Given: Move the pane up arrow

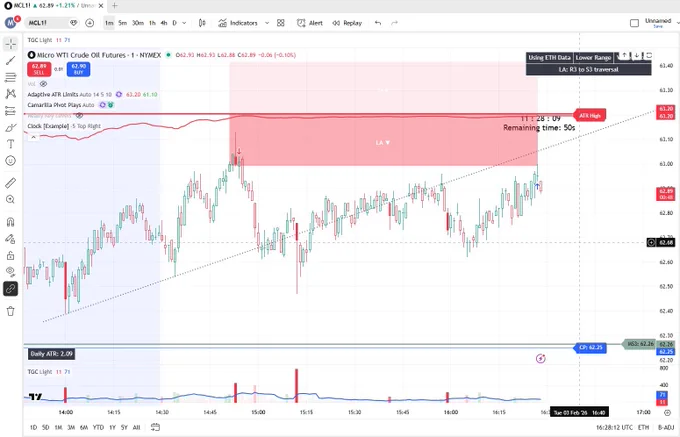Looking at the screenshot, I should [x=624, y=55].
